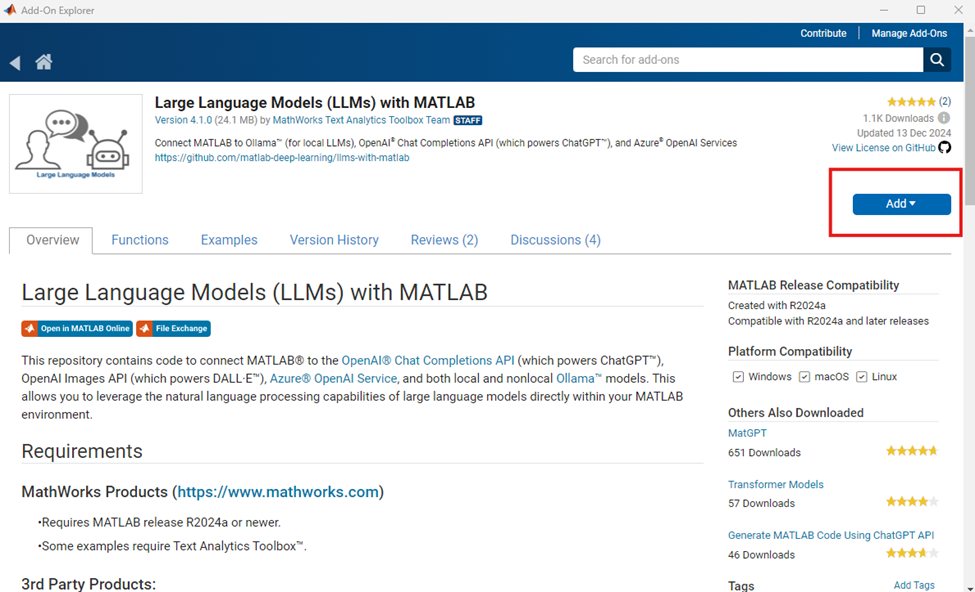975x592 pixels.
Task: Click in the Search for add-ons field
Action: pyautogui.click(x=748, y=60)
